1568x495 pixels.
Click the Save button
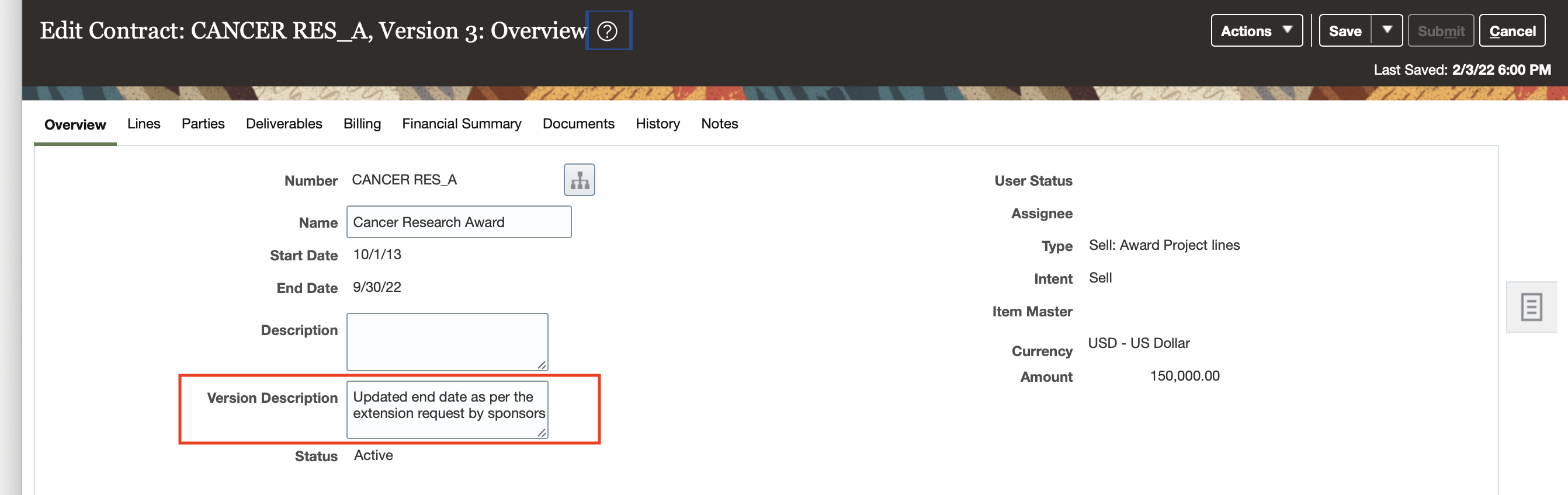coord(1345,31)
